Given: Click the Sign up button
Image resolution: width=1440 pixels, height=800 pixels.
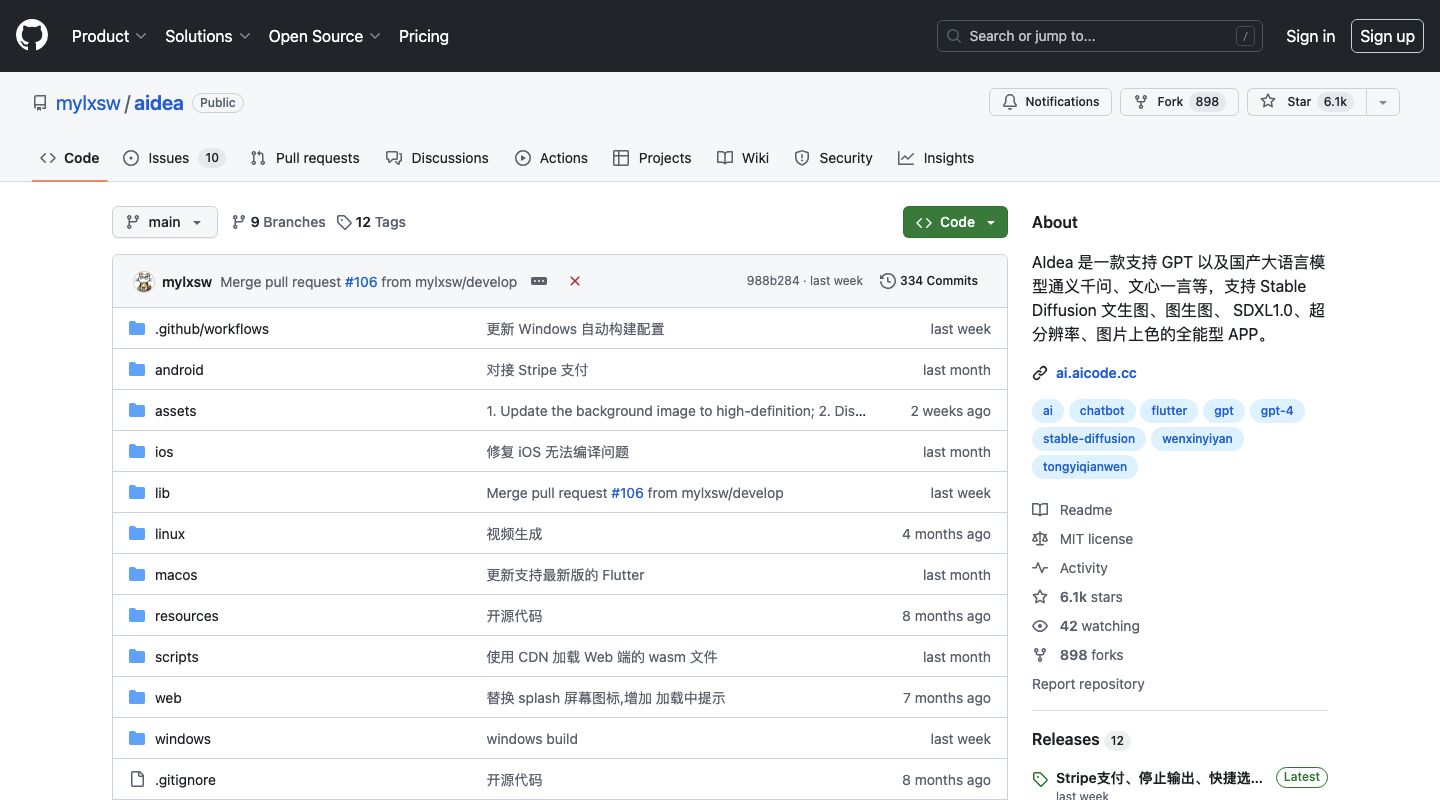Looking at the screenshot, I should 1387,36.
